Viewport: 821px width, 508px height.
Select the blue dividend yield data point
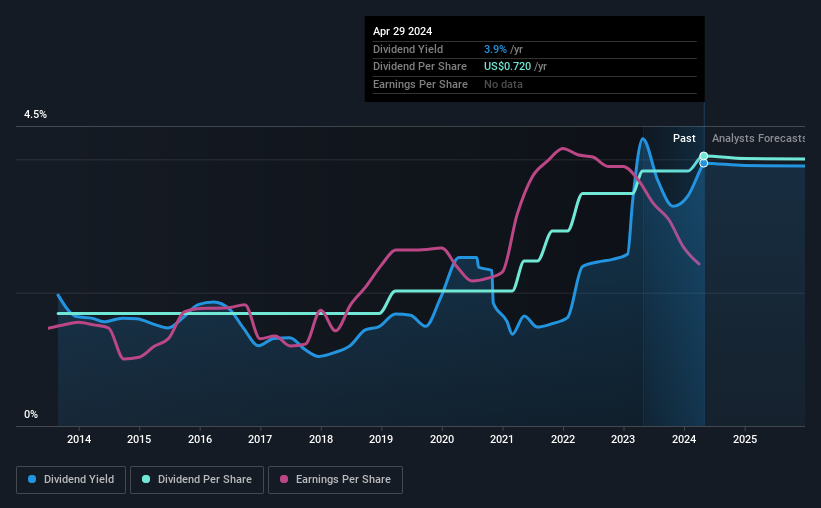704,163
